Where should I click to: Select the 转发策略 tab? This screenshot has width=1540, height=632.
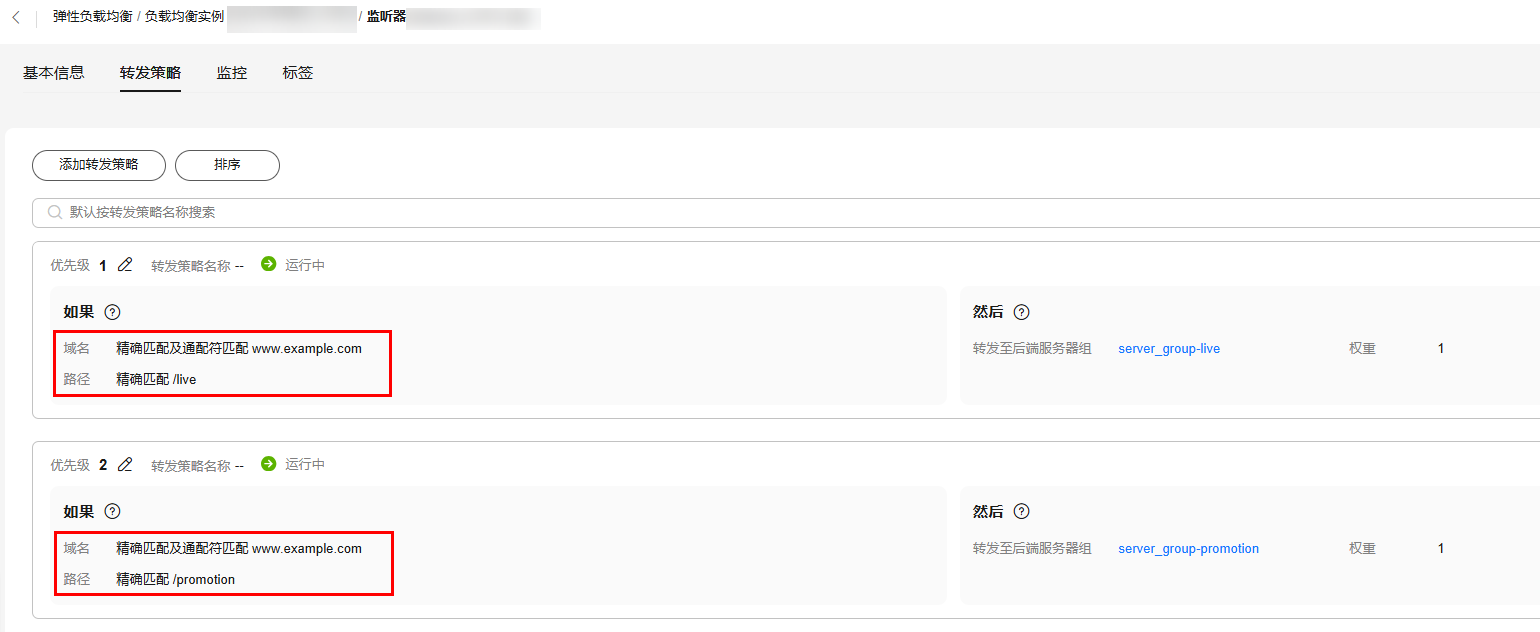point(150,73)
